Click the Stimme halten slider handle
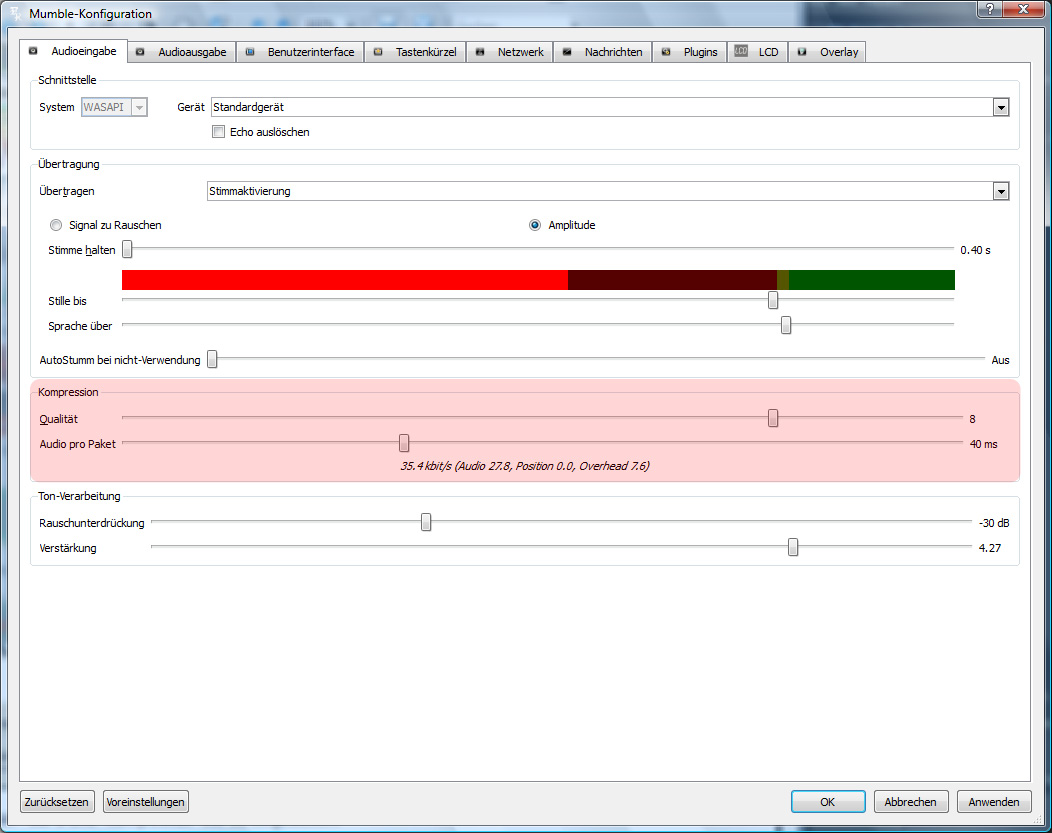The height and width of the screenshot is (833, 1052). pos(127,249)
